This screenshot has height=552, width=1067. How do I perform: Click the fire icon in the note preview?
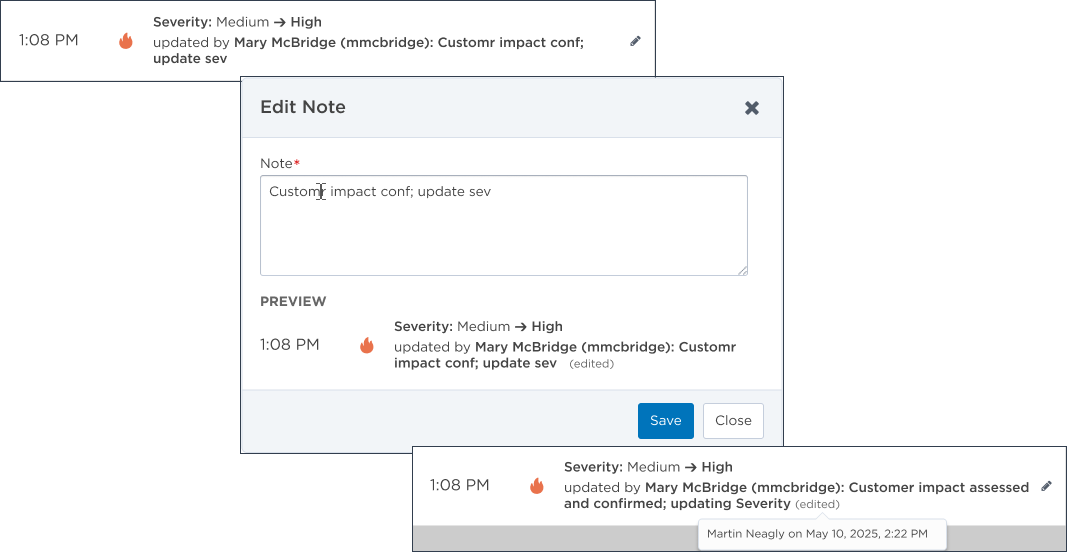pyautogui.click(x=367, y=345)
